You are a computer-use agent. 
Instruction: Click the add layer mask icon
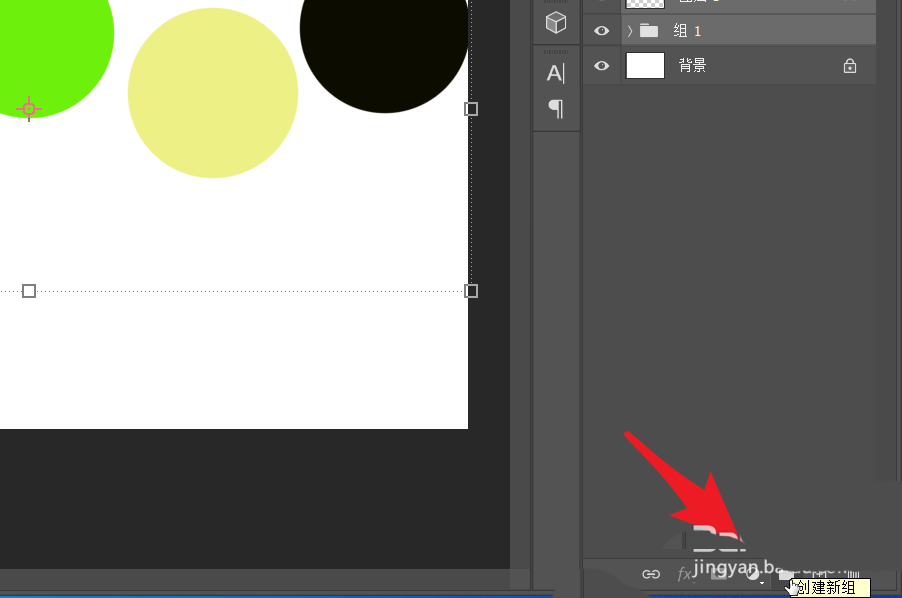(719, 574)
